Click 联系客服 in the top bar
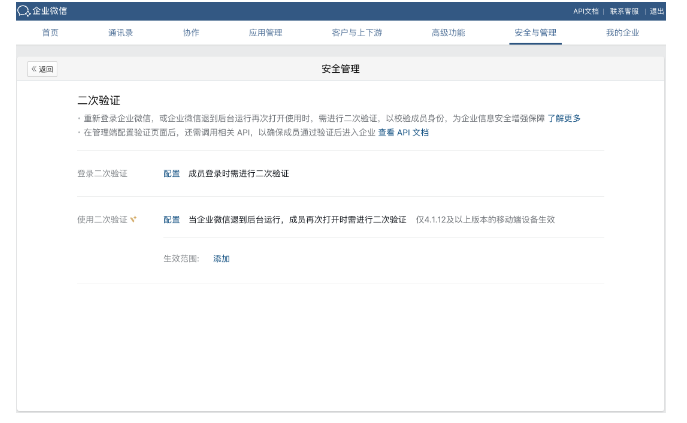The height and width of the screenshot is (423, 687). click(625, 11)
